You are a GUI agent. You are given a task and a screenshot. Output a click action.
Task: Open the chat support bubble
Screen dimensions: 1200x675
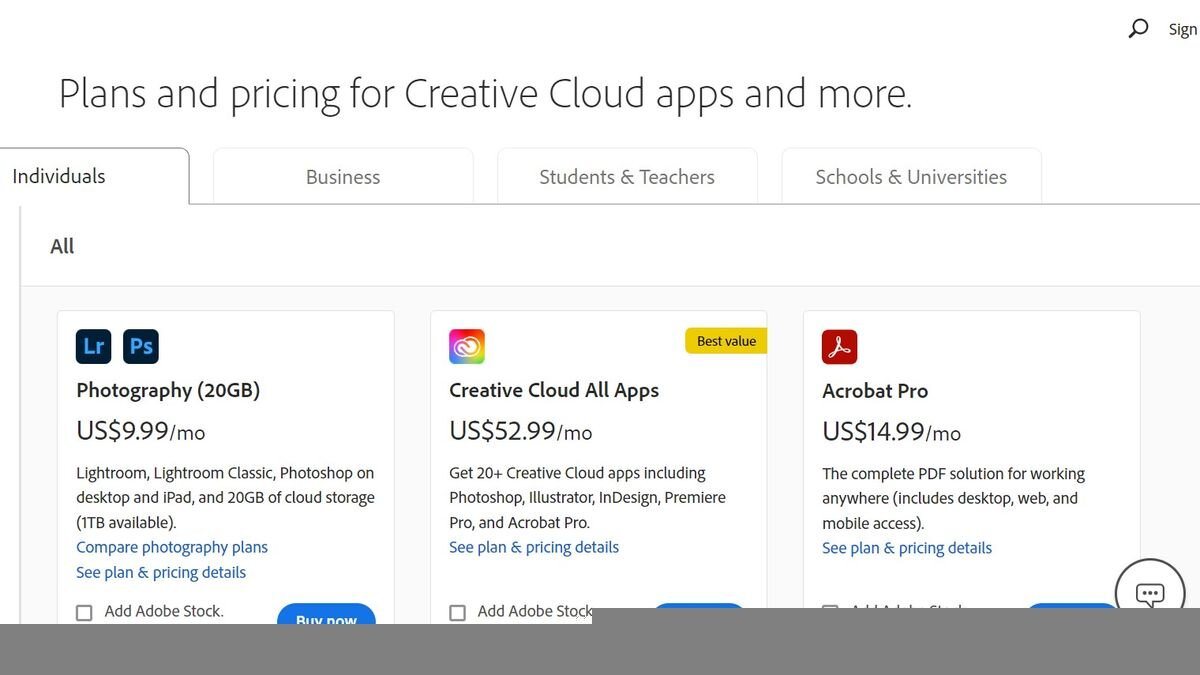(1150, 594)
